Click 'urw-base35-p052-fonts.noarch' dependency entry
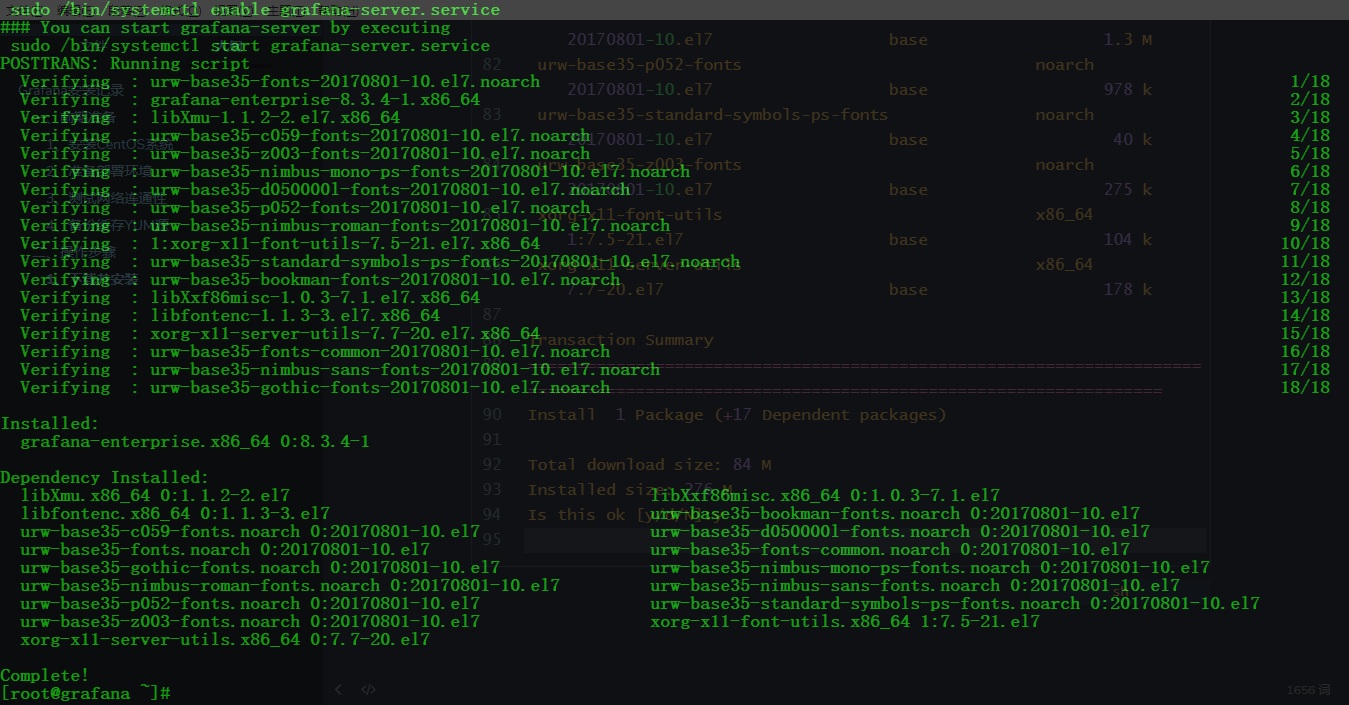Screen dimensions: 1349x705 click(250, 603)
